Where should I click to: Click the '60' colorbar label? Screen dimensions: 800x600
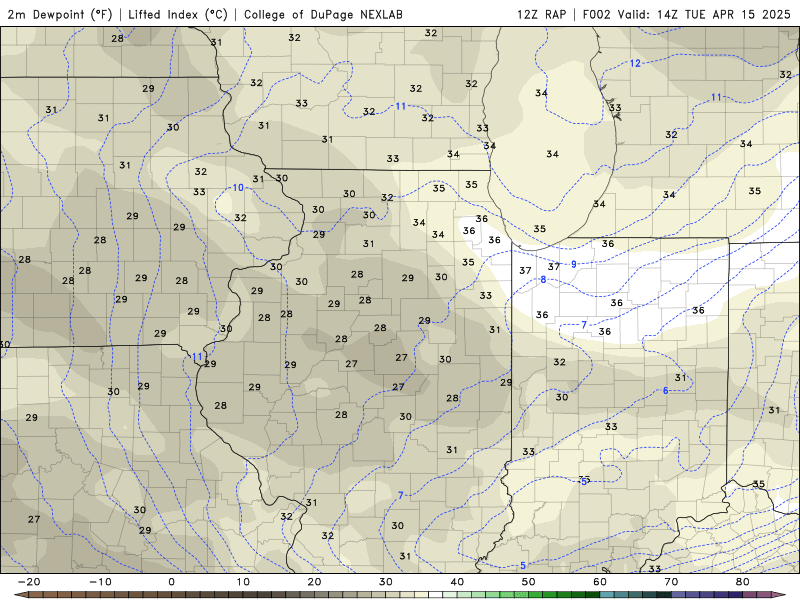pos(600,582)
